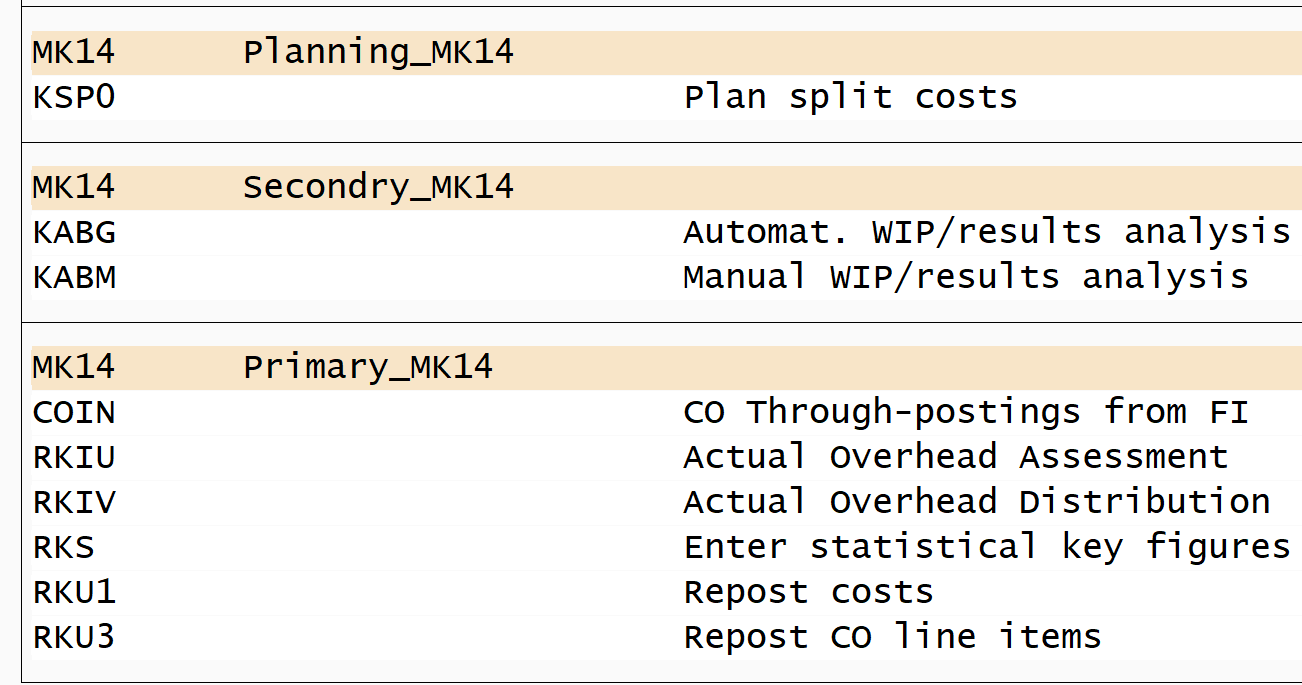Select 'Automat. WIP/results analysis' text
The width and height of the screenshot is (1302, 685).
986,232
